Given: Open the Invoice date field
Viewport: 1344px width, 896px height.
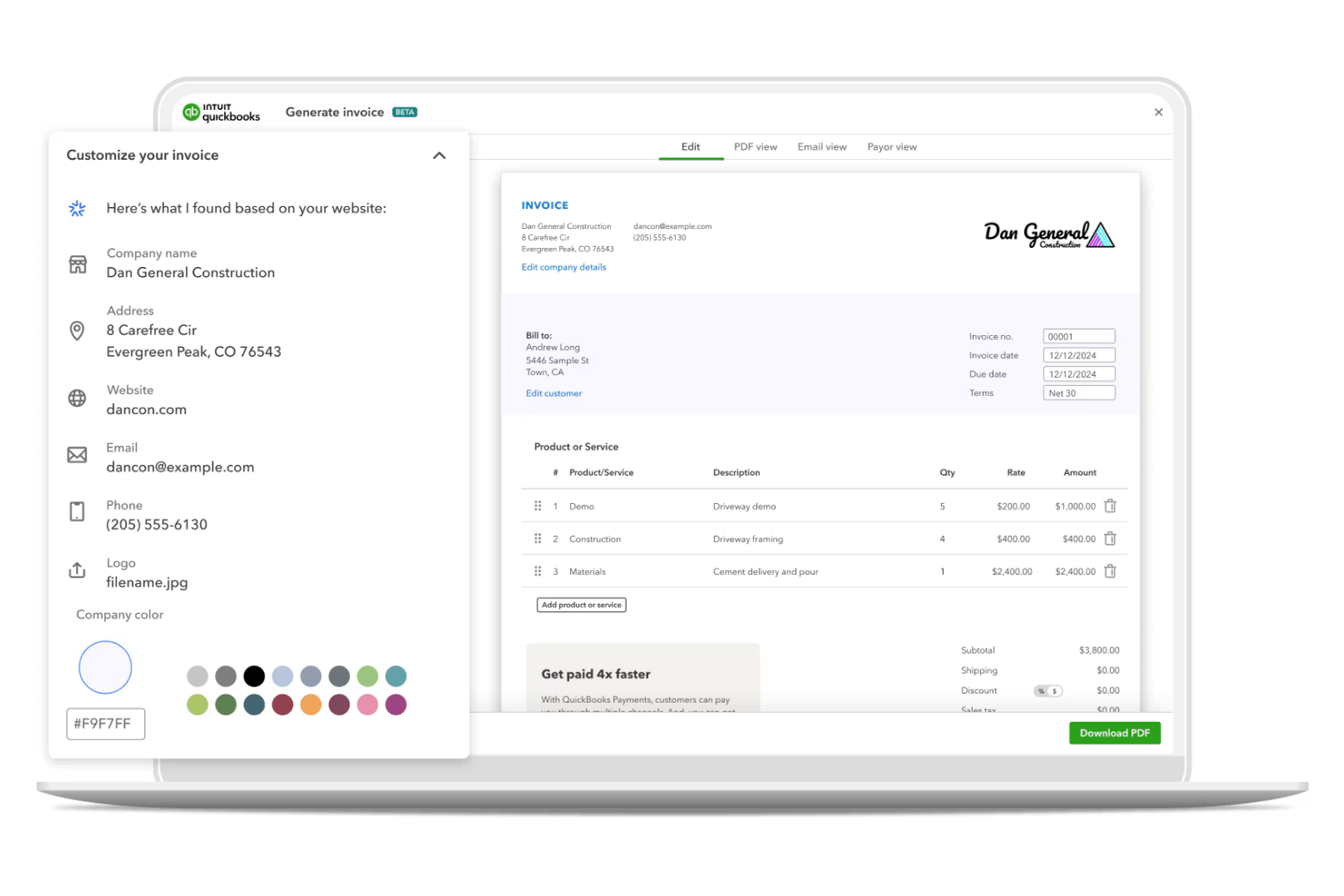Looking at the screenshot, I should coord(1079,355).
